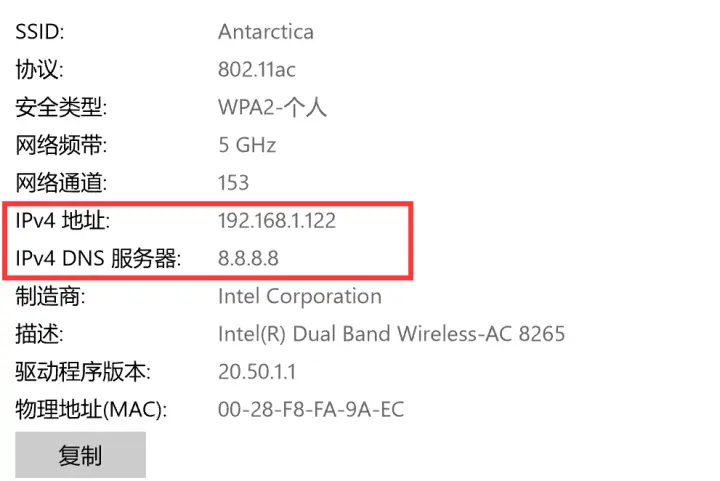
Task: Click the MAC address 00-28-F8-FA-9A-EC
Action: pos(311,410)
